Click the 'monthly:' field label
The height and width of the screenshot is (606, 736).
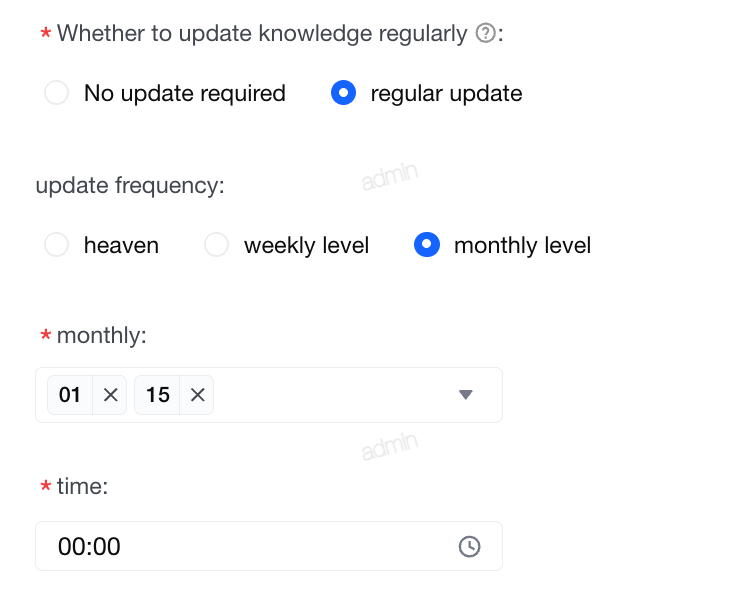(101, 336)
